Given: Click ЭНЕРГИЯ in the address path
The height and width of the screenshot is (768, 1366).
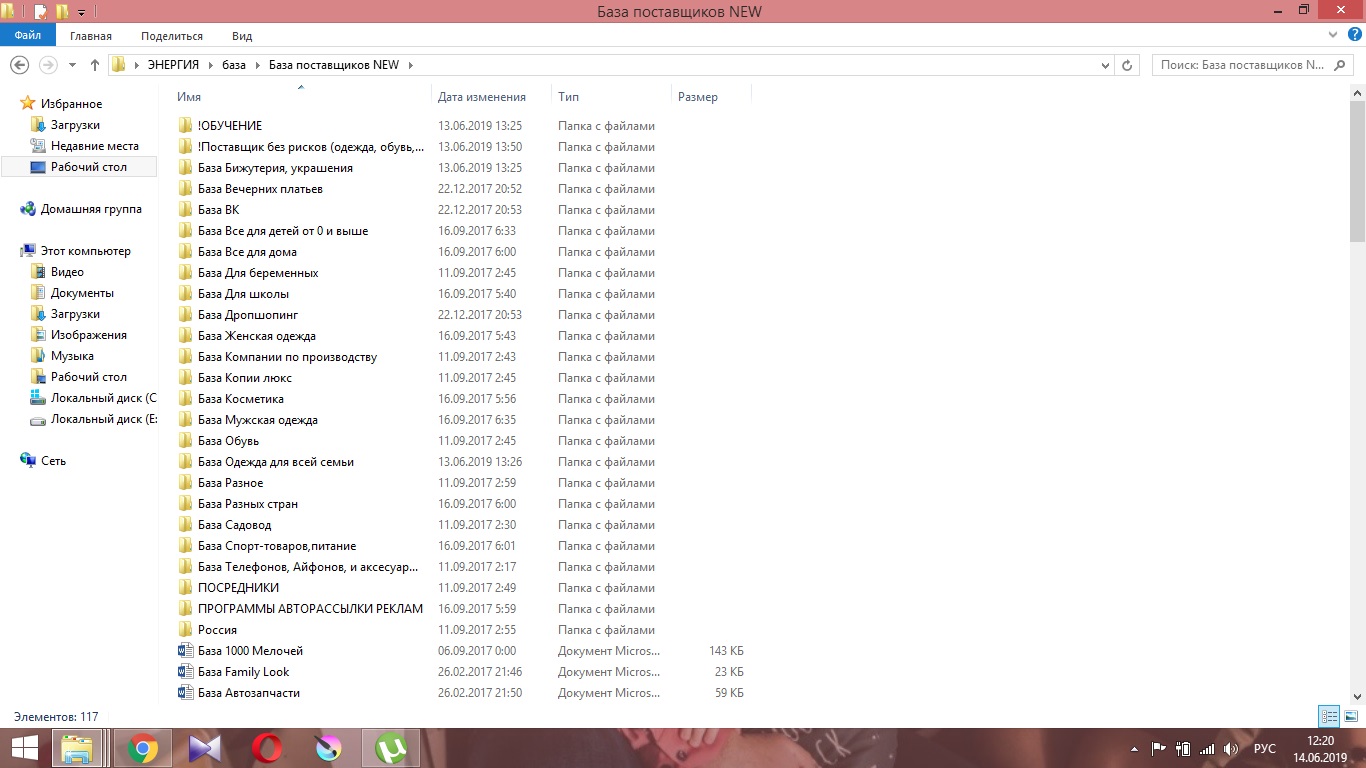Looking at the screenshot, I should coord(172,65).
